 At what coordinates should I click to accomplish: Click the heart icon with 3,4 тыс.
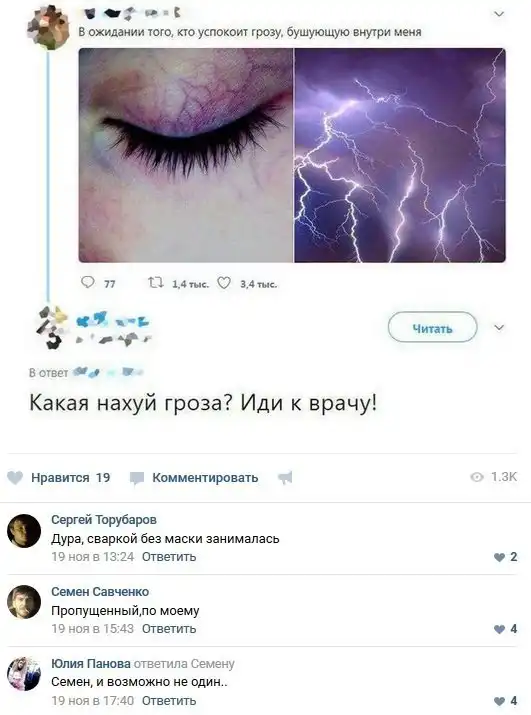pos(224,284)
